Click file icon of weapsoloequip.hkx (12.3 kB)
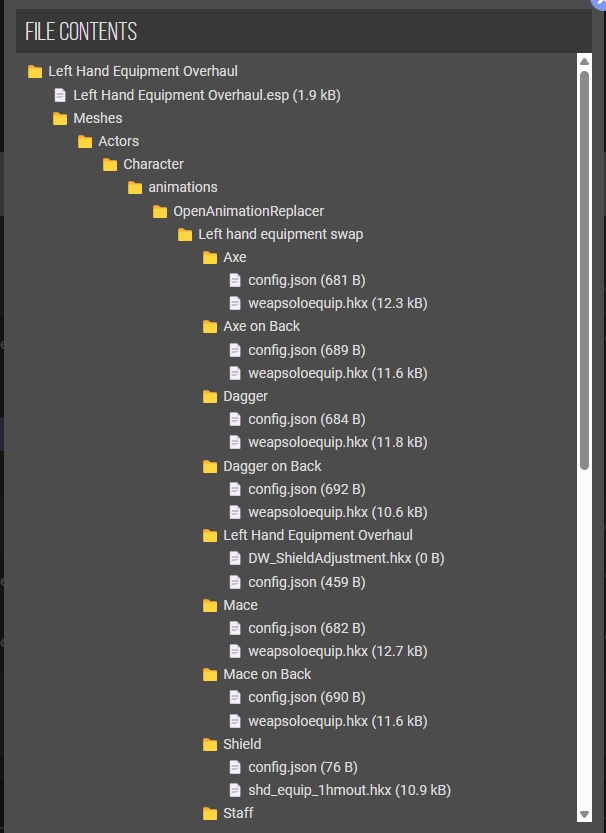Screen dimensions: 606x833 tap(235, 303)
